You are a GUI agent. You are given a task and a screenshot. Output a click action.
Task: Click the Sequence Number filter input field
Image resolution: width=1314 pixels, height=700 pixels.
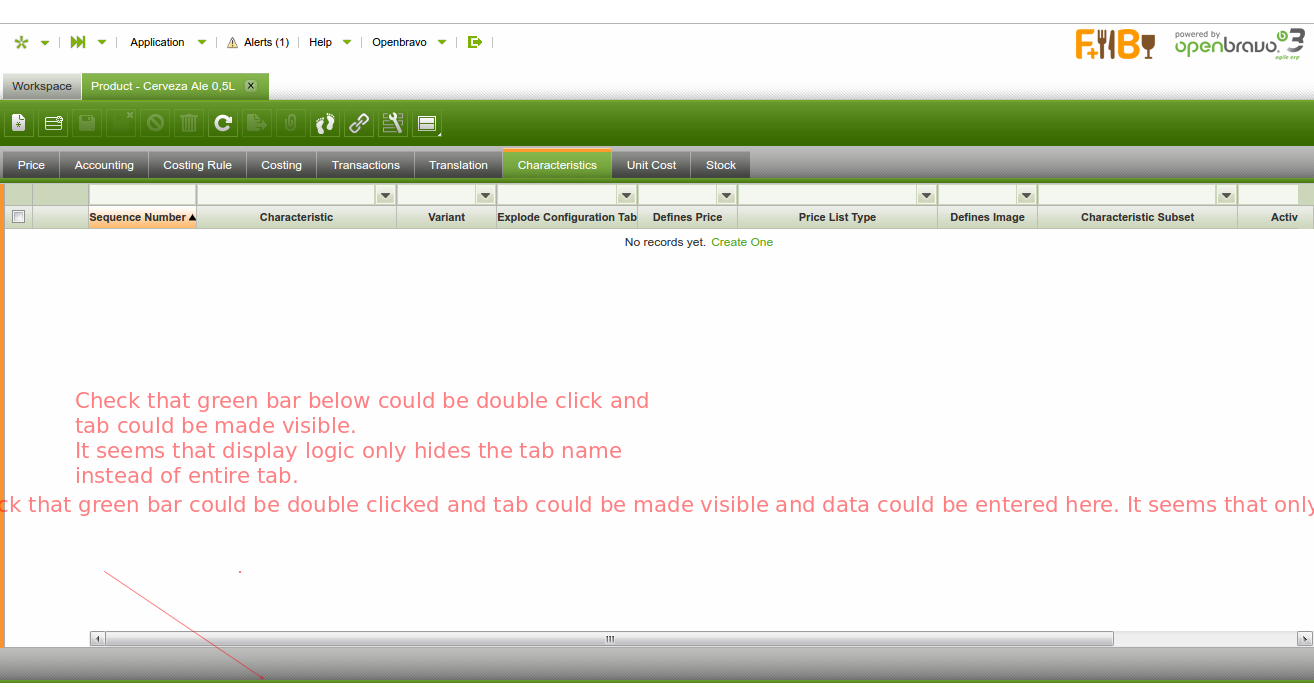pos(142,195)
